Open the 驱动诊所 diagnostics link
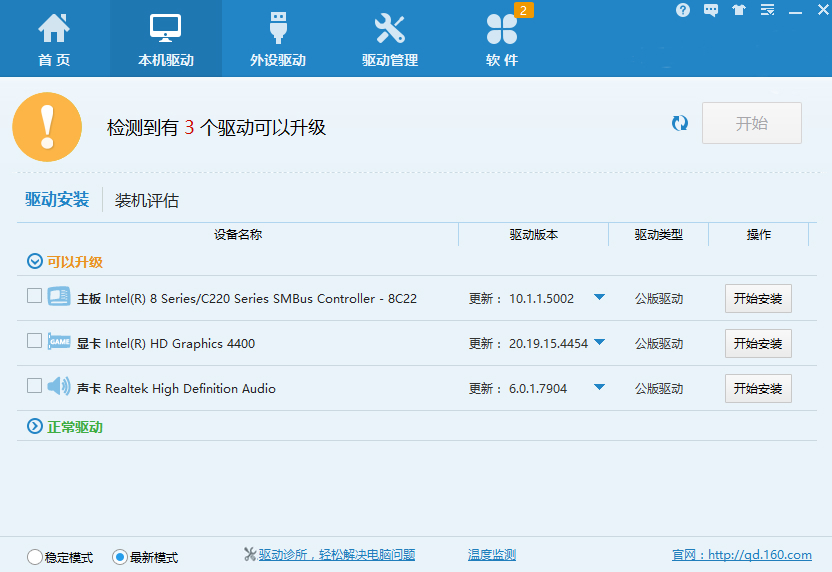This screenshot has width=832, height=572. tap(337, 555)
